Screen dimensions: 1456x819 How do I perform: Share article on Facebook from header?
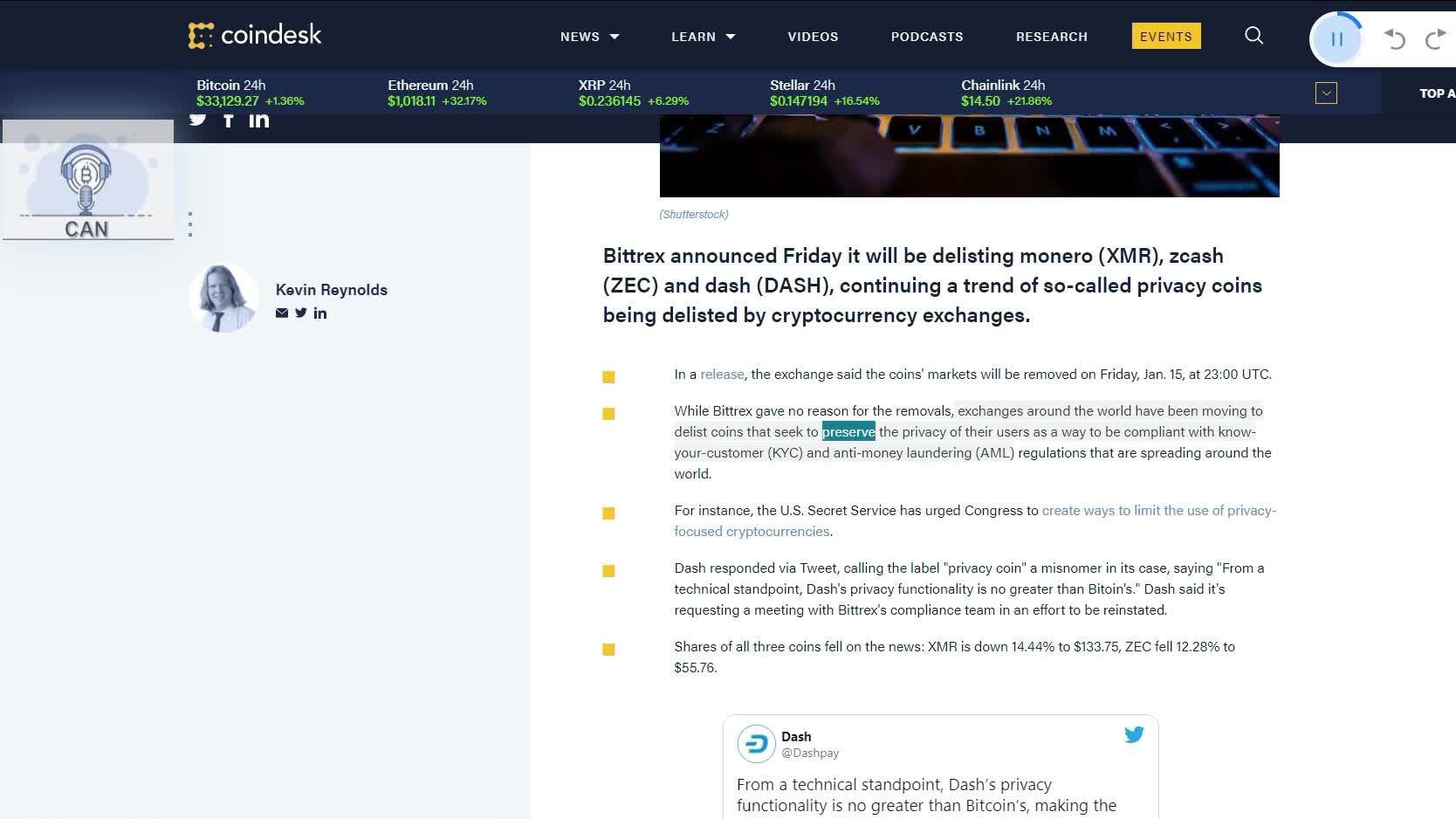(229, 120)
